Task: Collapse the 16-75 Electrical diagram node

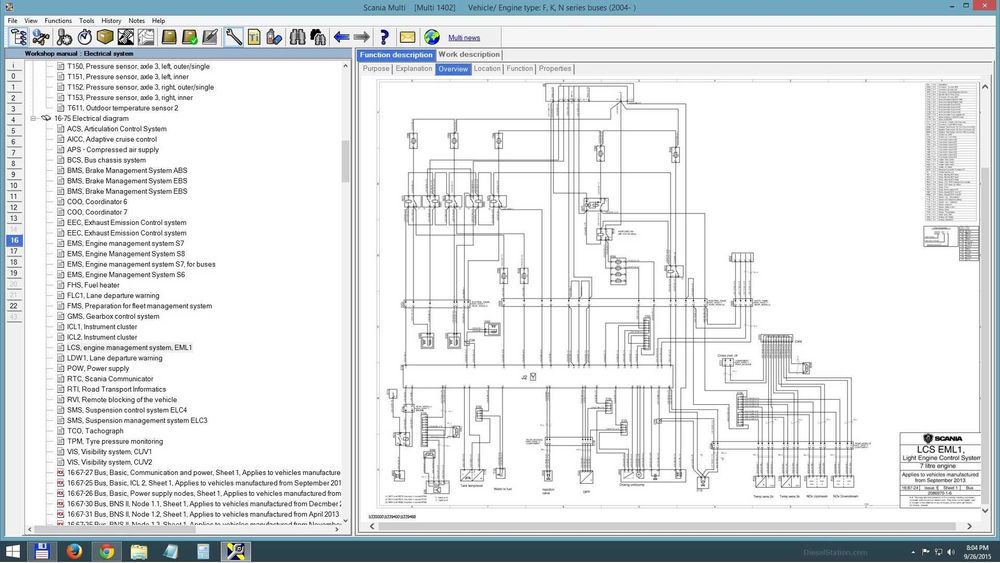Action: pos(34,118)
